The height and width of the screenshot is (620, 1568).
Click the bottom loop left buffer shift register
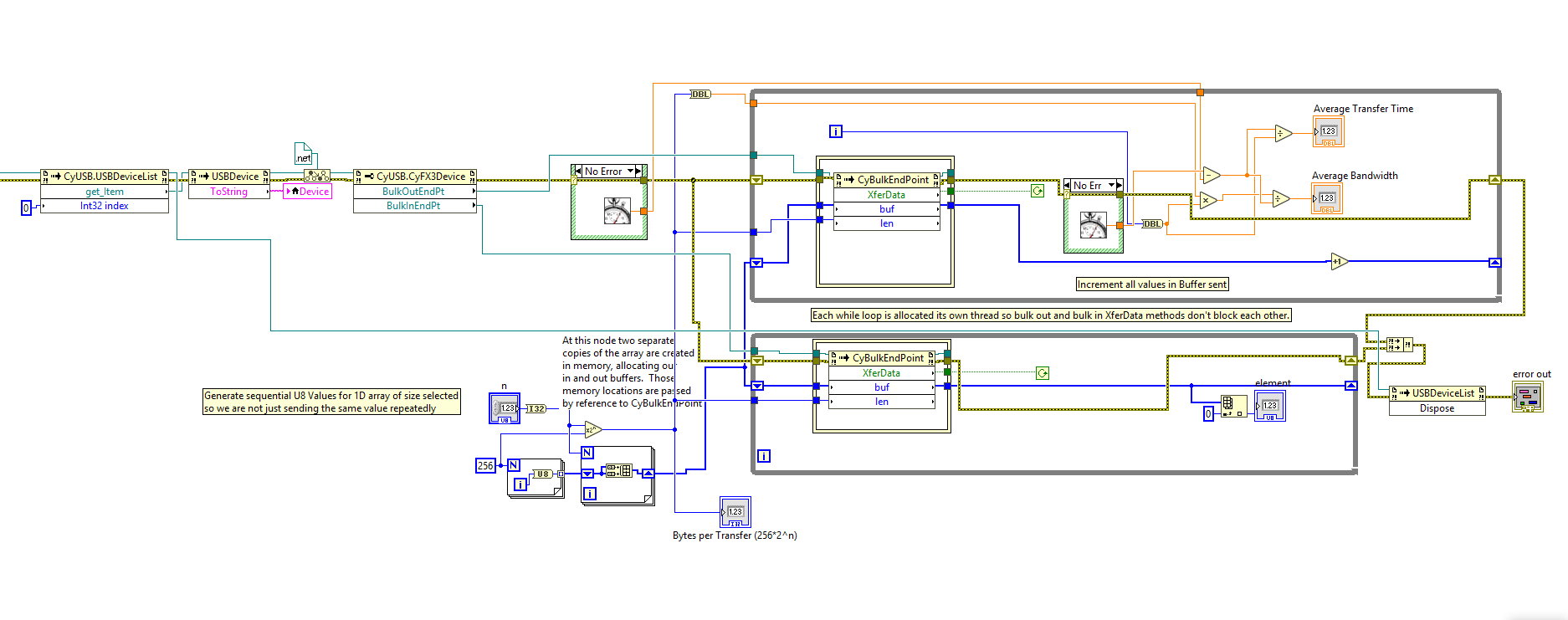(756, 386)
